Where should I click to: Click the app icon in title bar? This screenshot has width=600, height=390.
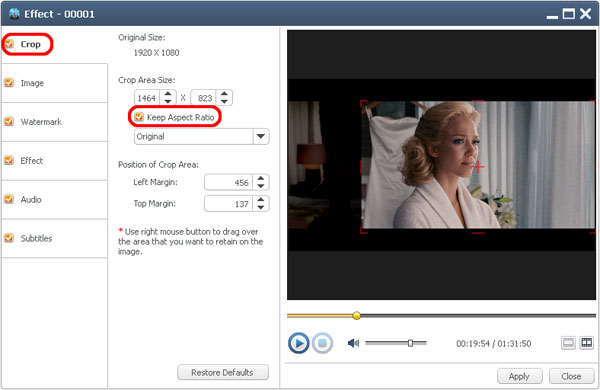[x=14, y=14]
